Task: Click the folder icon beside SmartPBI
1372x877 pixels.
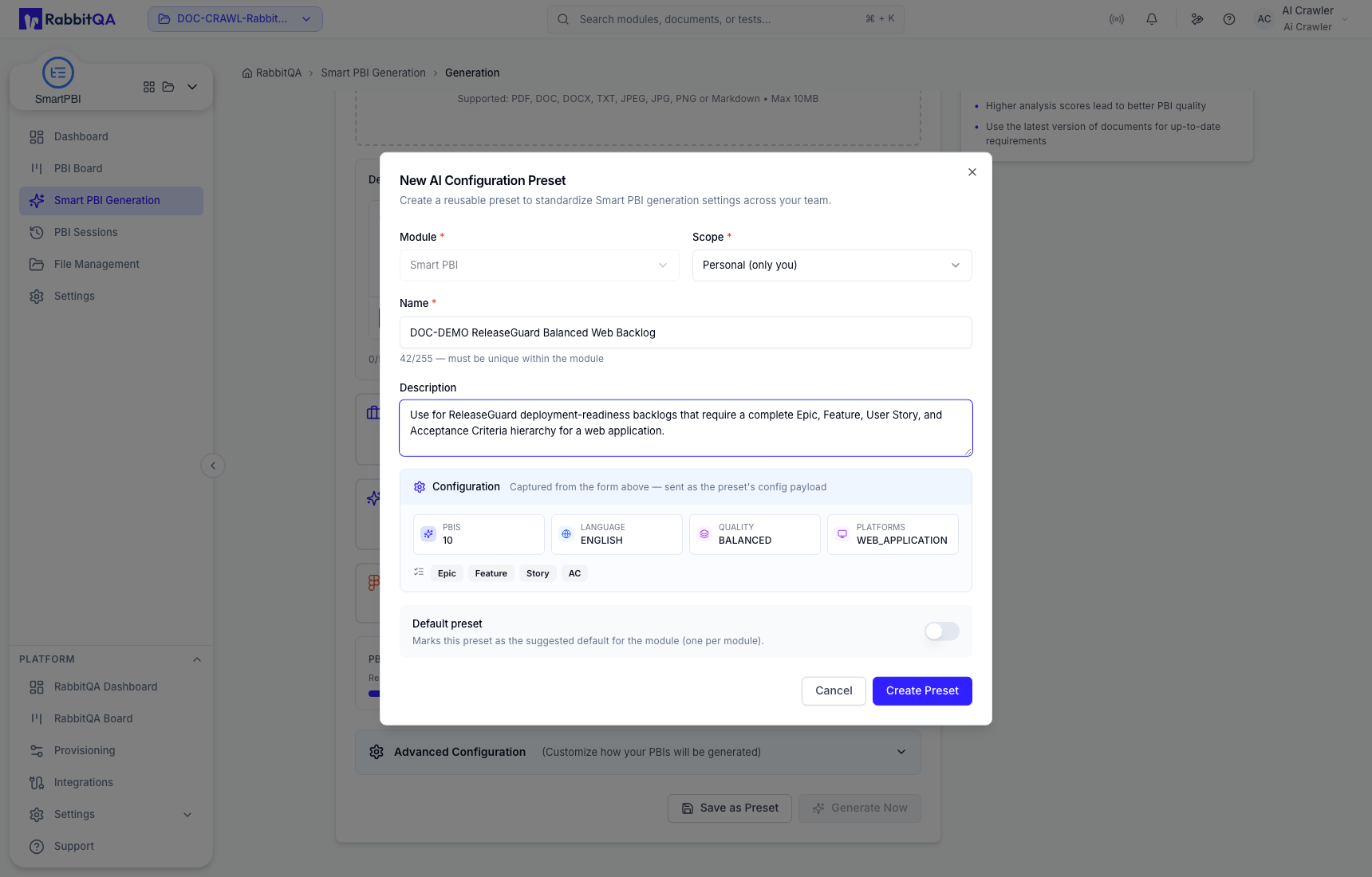Action: (x=168, y=87)
